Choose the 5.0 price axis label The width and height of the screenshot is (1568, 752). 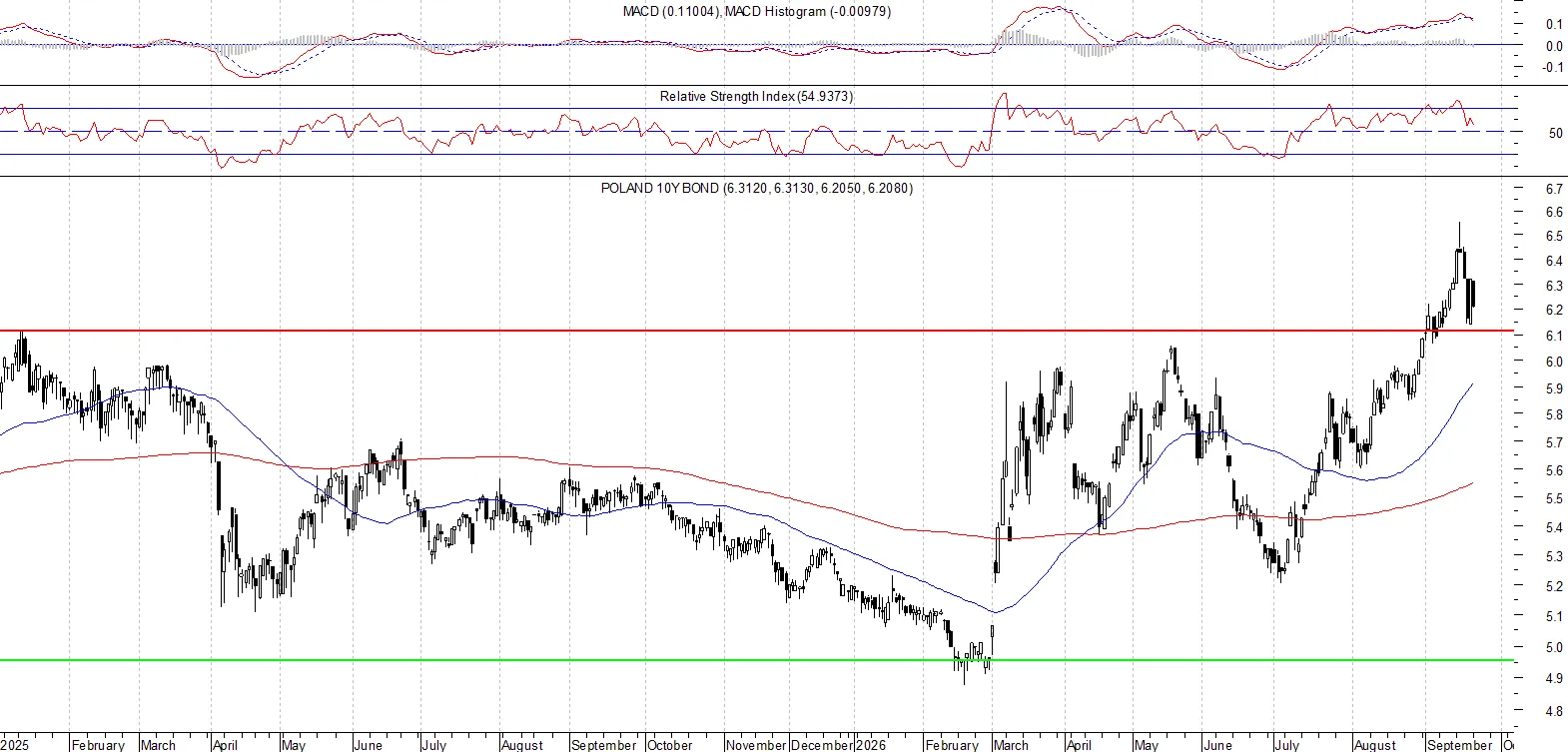coord(1554,648)
